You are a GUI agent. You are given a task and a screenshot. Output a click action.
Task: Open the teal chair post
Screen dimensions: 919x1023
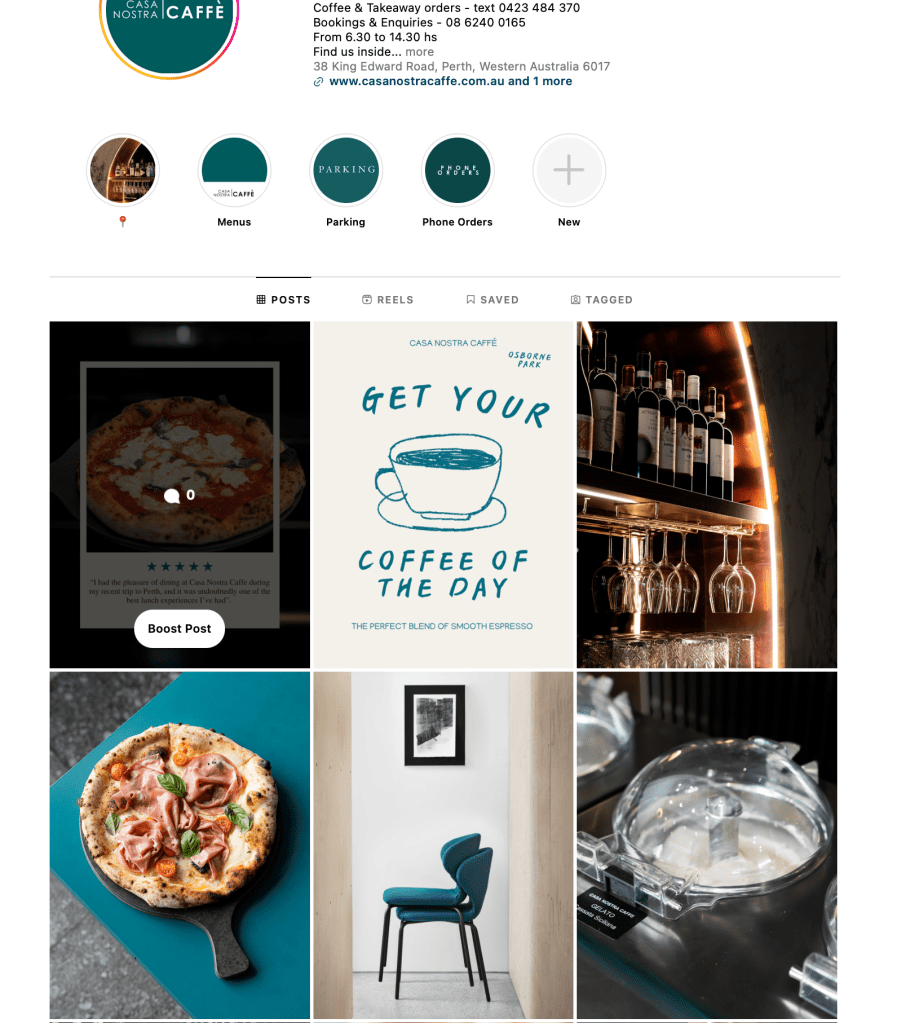pyautogui.click(x=444, y=846)
